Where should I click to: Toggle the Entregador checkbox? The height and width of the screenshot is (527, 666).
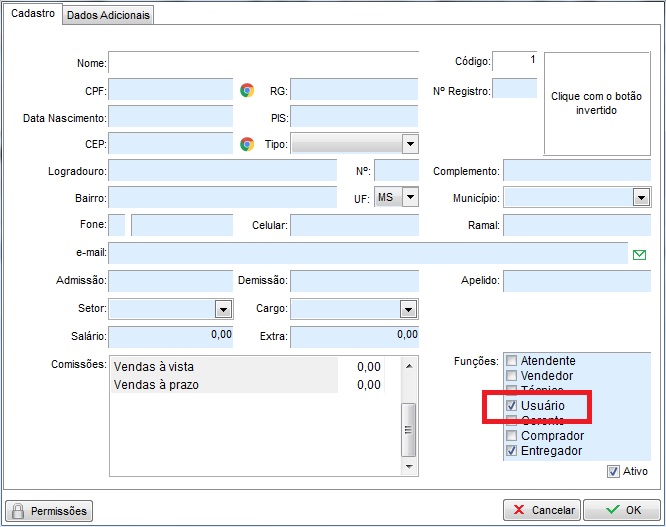pyautogui.click(x=512, y=451)
